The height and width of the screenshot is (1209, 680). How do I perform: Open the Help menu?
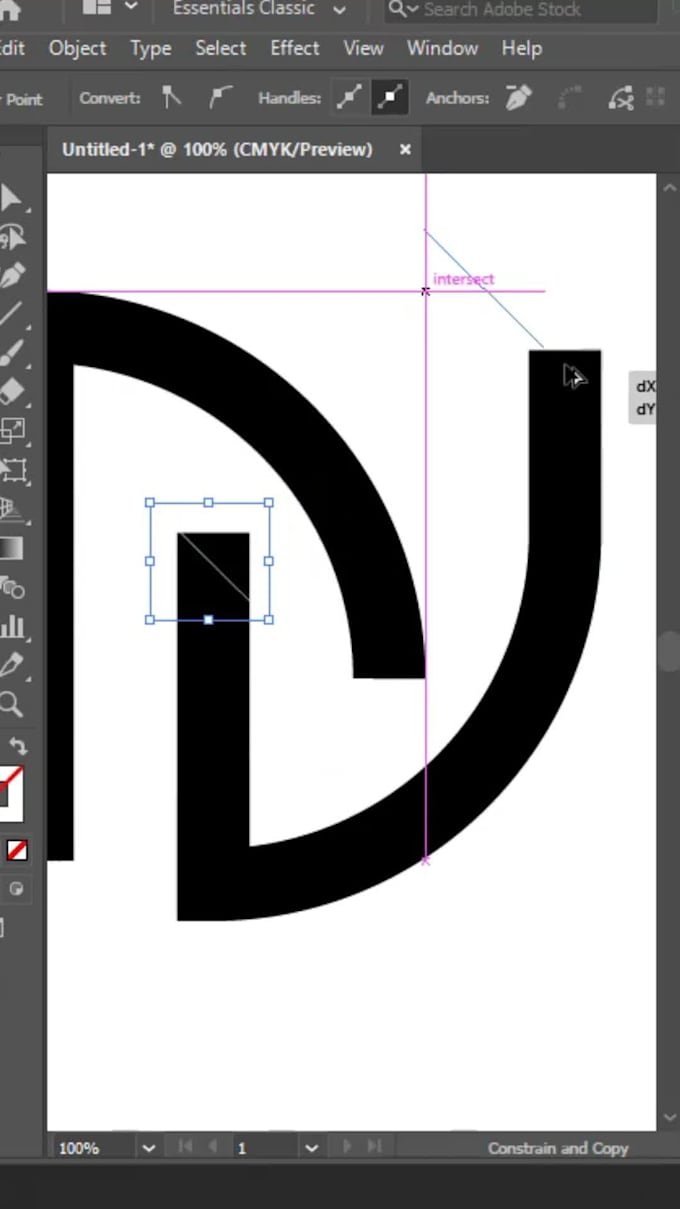coord(522,48)
